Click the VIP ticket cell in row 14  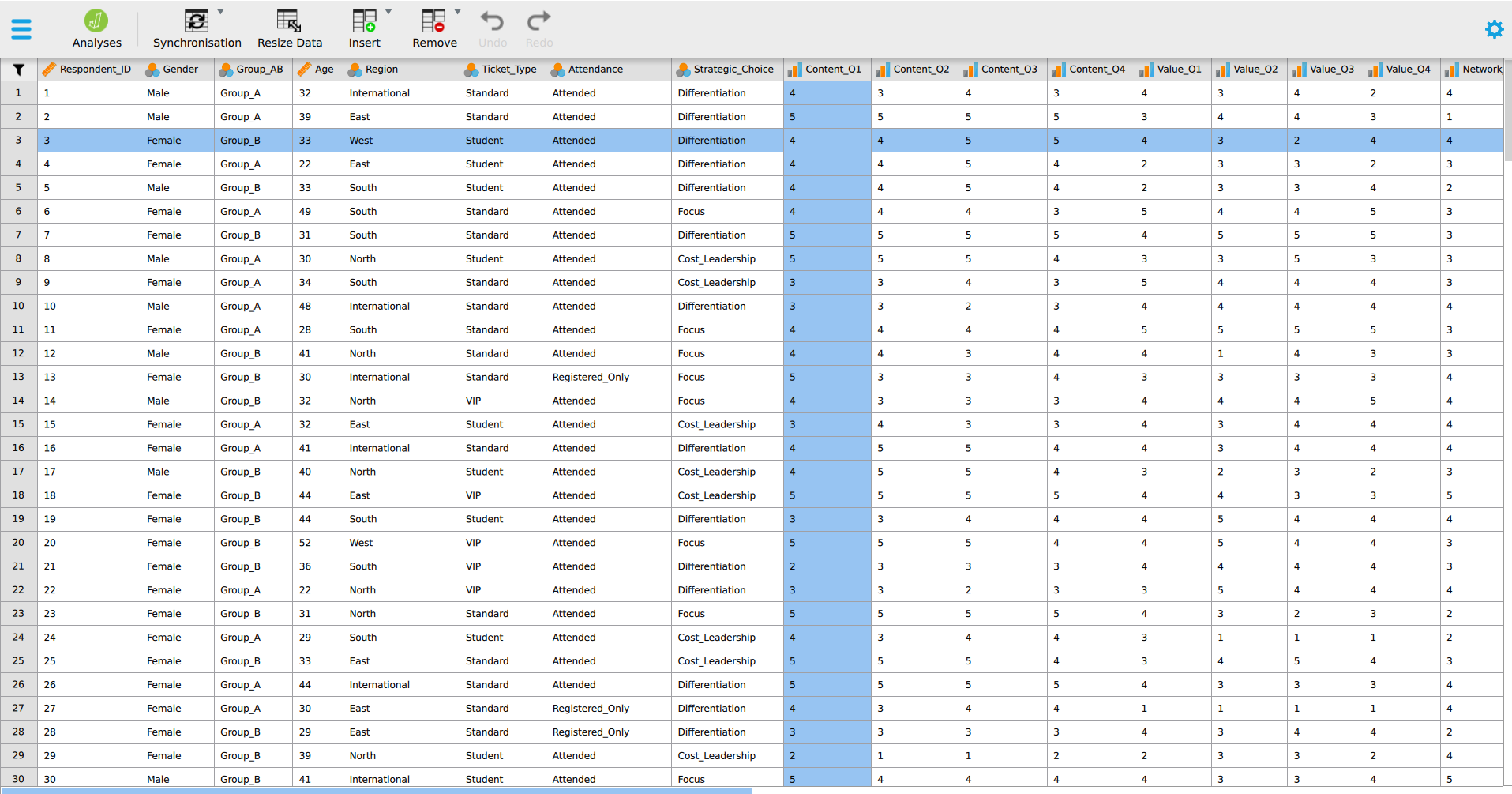pyautogui.click(x=503, y=401)
